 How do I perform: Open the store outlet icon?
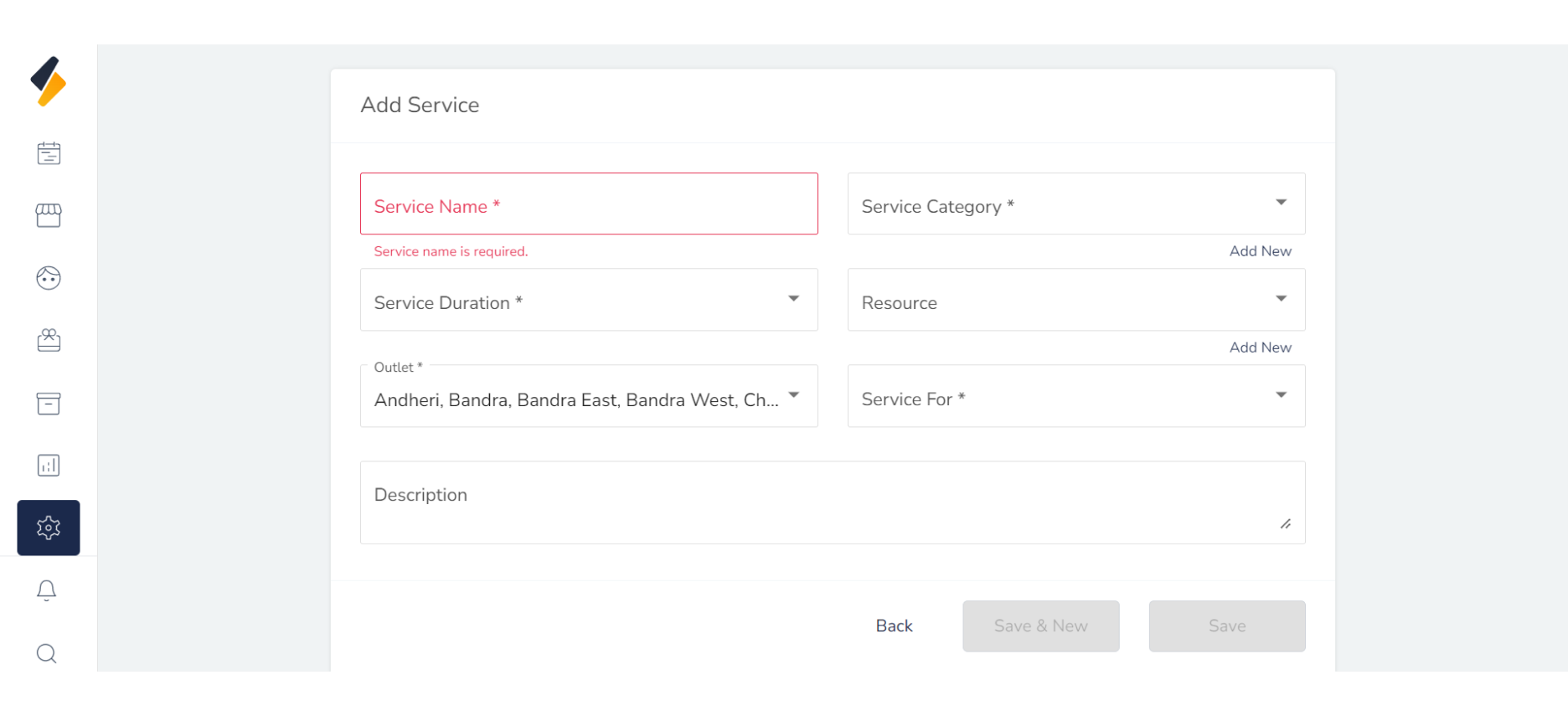tap(49, 215)
